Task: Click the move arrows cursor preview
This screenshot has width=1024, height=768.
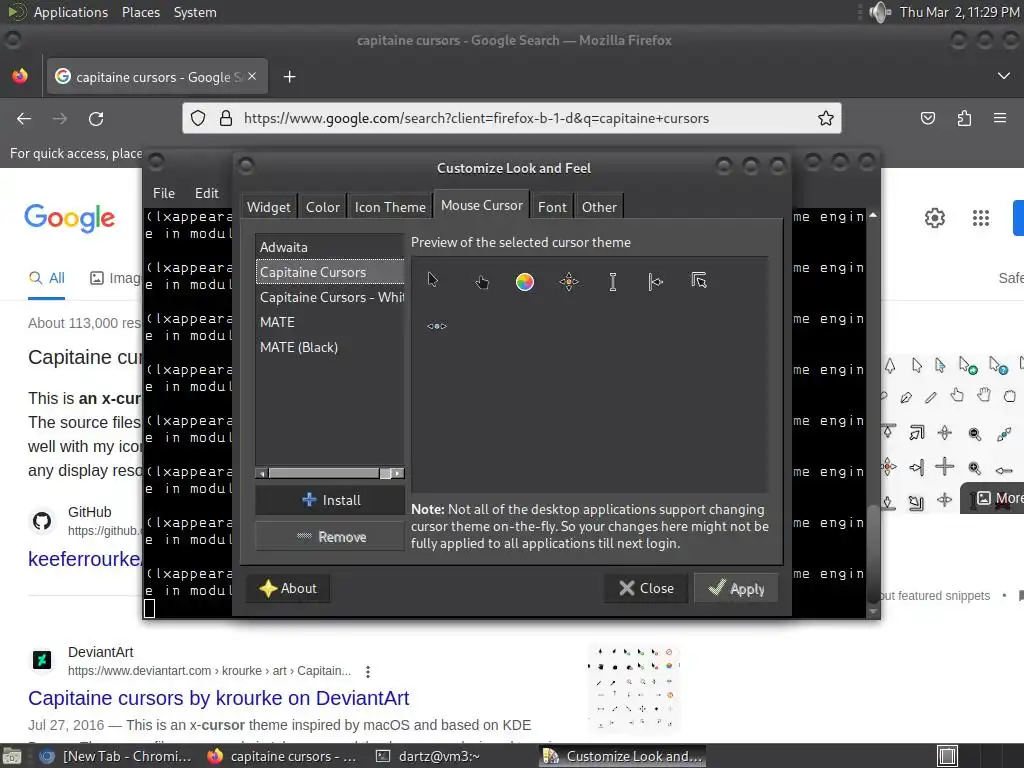Action: pyautogui.click(x=569, y=282)
